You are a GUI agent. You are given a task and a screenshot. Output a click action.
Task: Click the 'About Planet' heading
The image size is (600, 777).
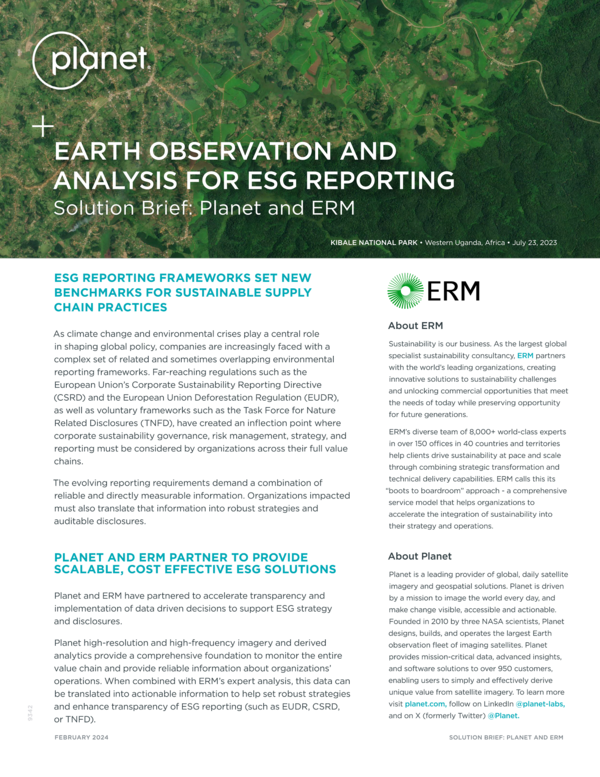(420, 556)
